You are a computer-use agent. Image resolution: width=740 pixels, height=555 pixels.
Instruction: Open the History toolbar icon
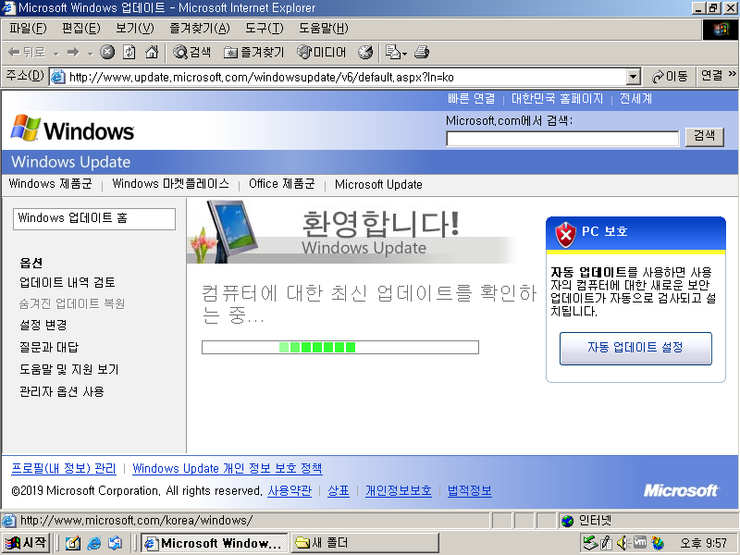pos(365,52)
